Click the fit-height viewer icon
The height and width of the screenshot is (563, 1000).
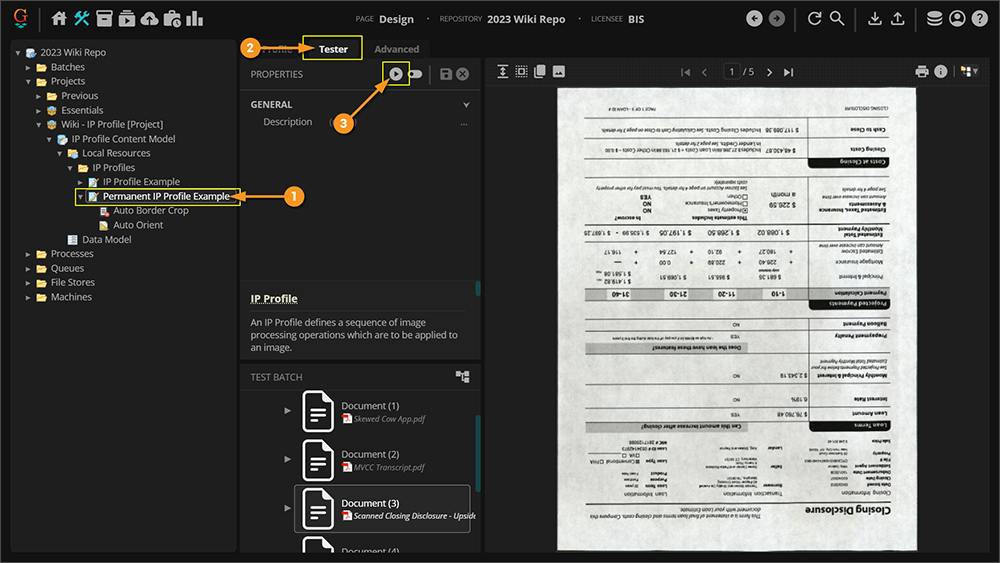pyautogui.click(x=503, y=71)
